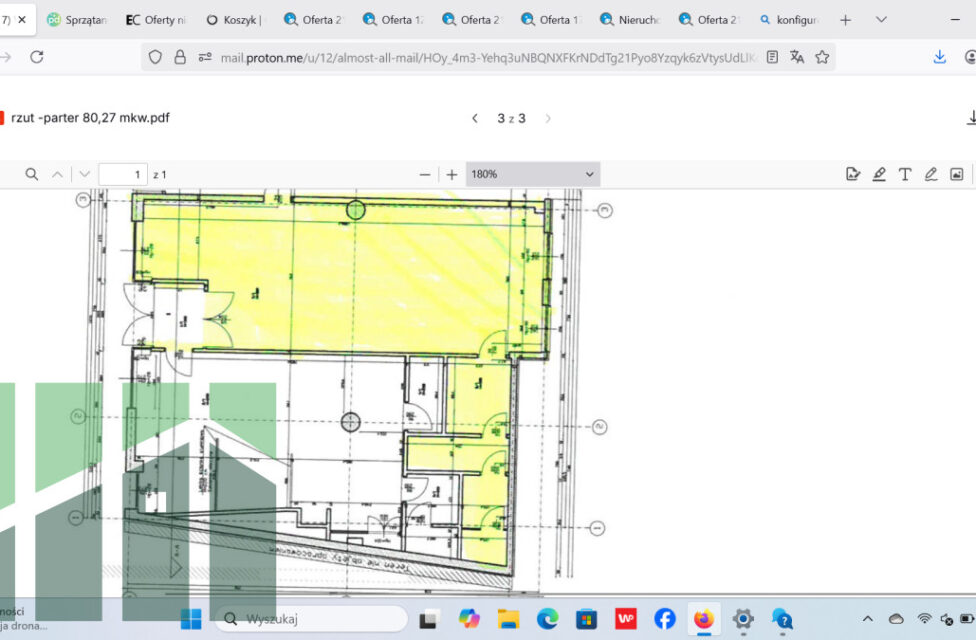The width and height of the screenshot is (976, 640).
Task: Open the PDF find-in-document magnifier
Action: (x=32, y=174)
